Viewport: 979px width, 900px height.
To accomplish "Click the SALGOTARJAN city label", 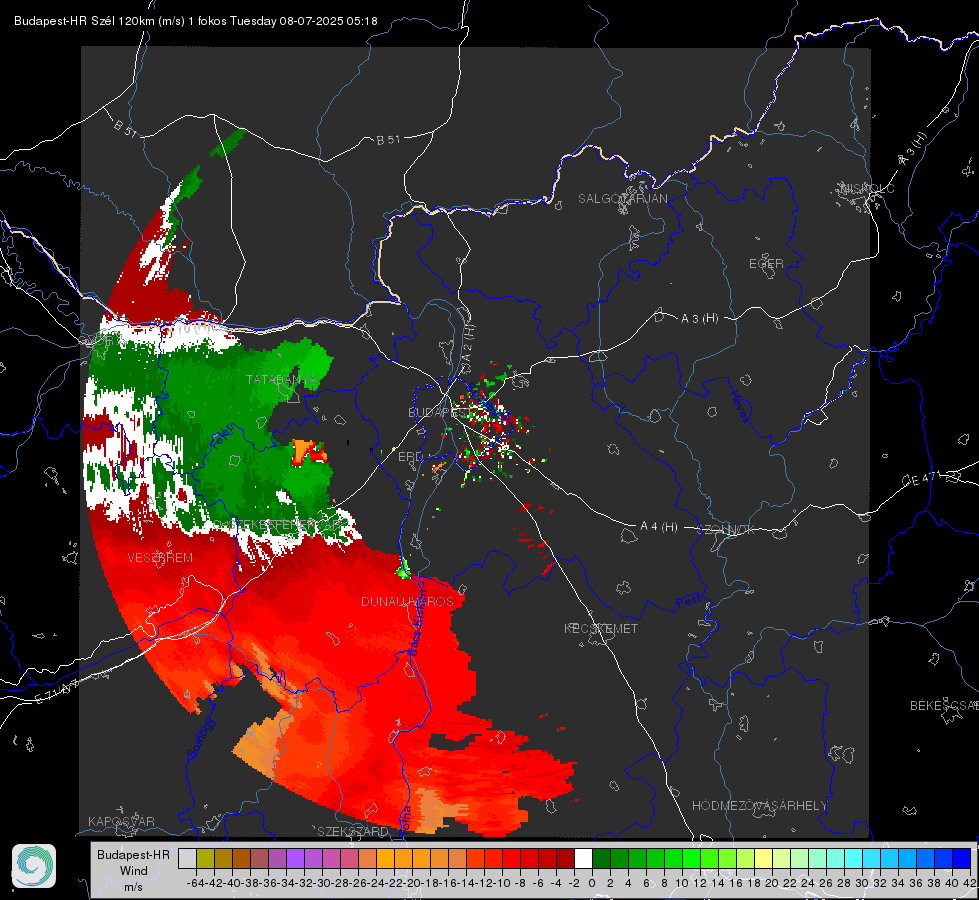I will [x=622, y=199].
